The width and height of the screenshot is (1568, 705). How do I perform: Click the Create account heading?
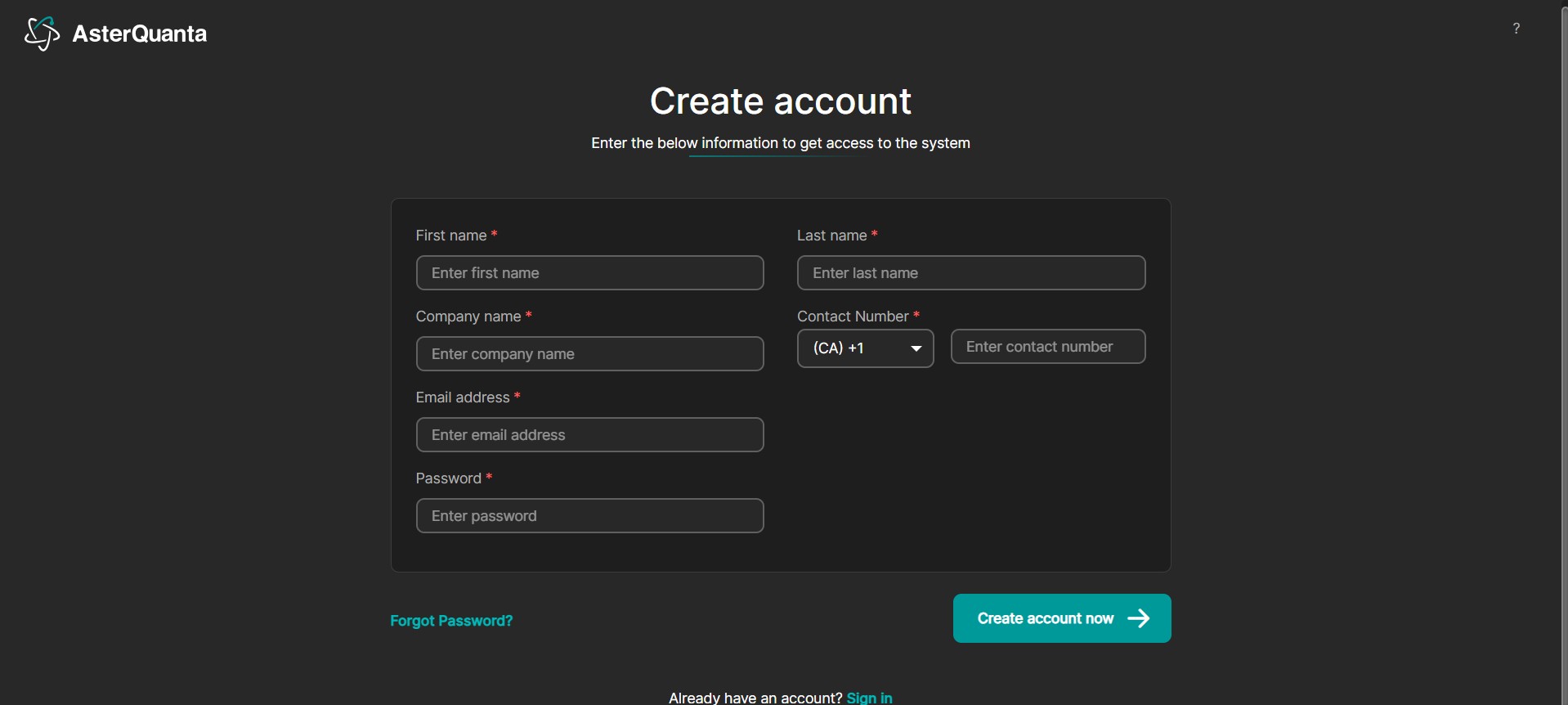pos(781,101)
